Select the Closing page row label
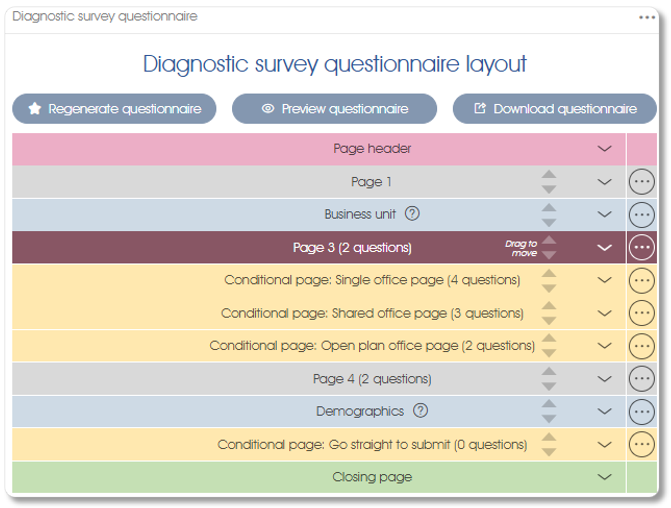 point(372,477)
